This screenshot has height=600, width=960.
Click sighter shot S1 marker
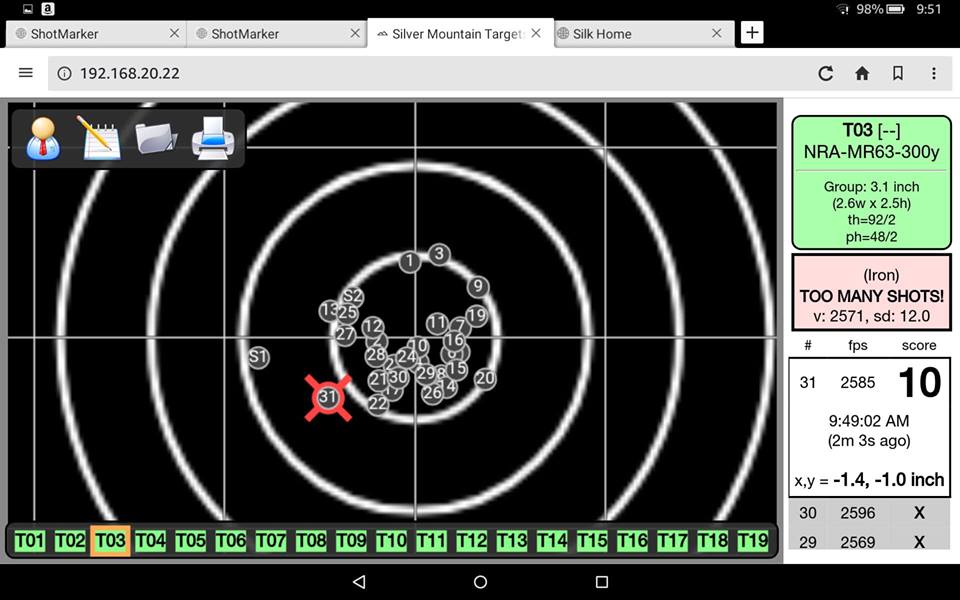258,357
